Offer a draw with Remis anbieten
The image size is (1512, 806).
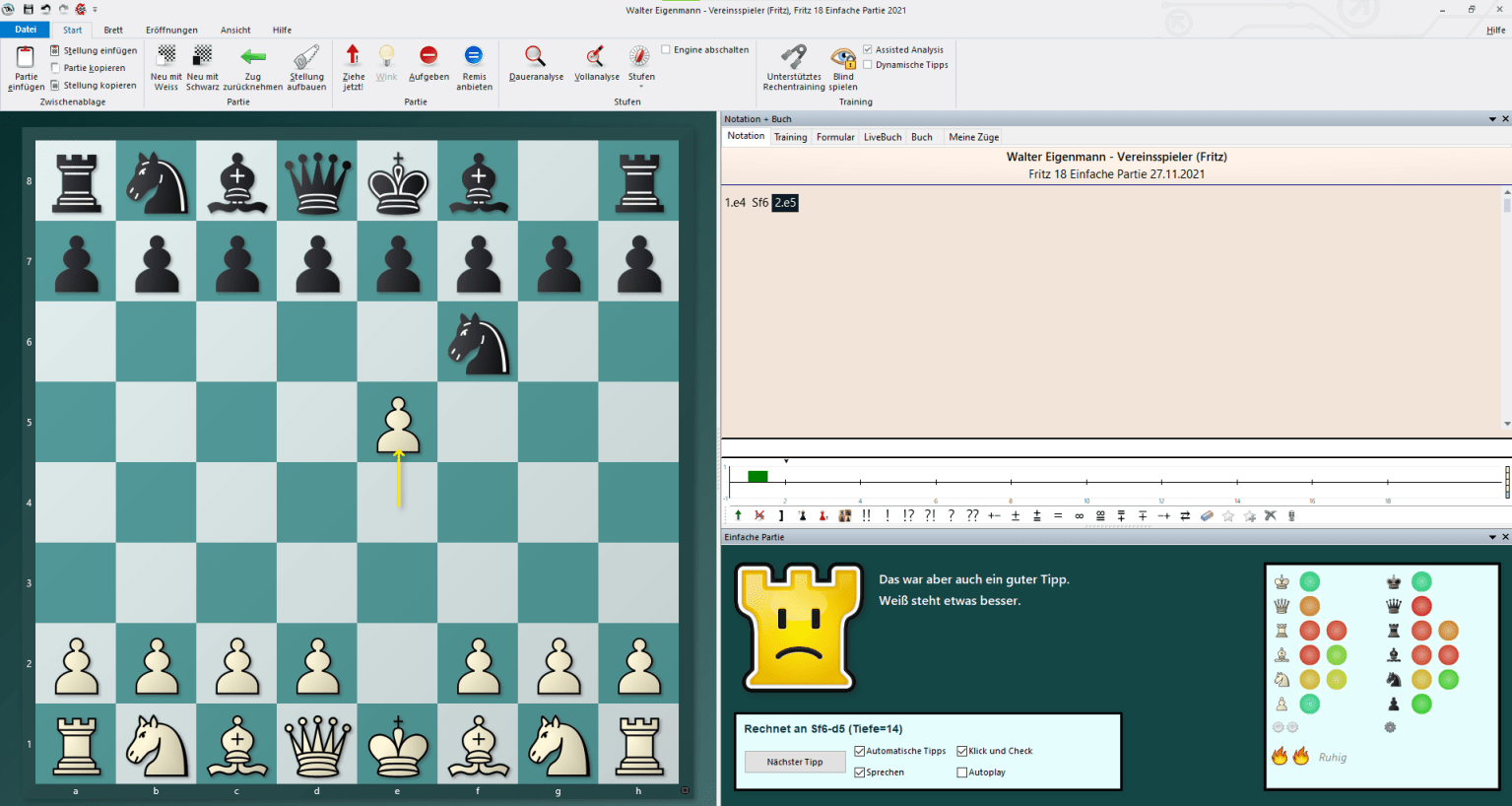474,64
